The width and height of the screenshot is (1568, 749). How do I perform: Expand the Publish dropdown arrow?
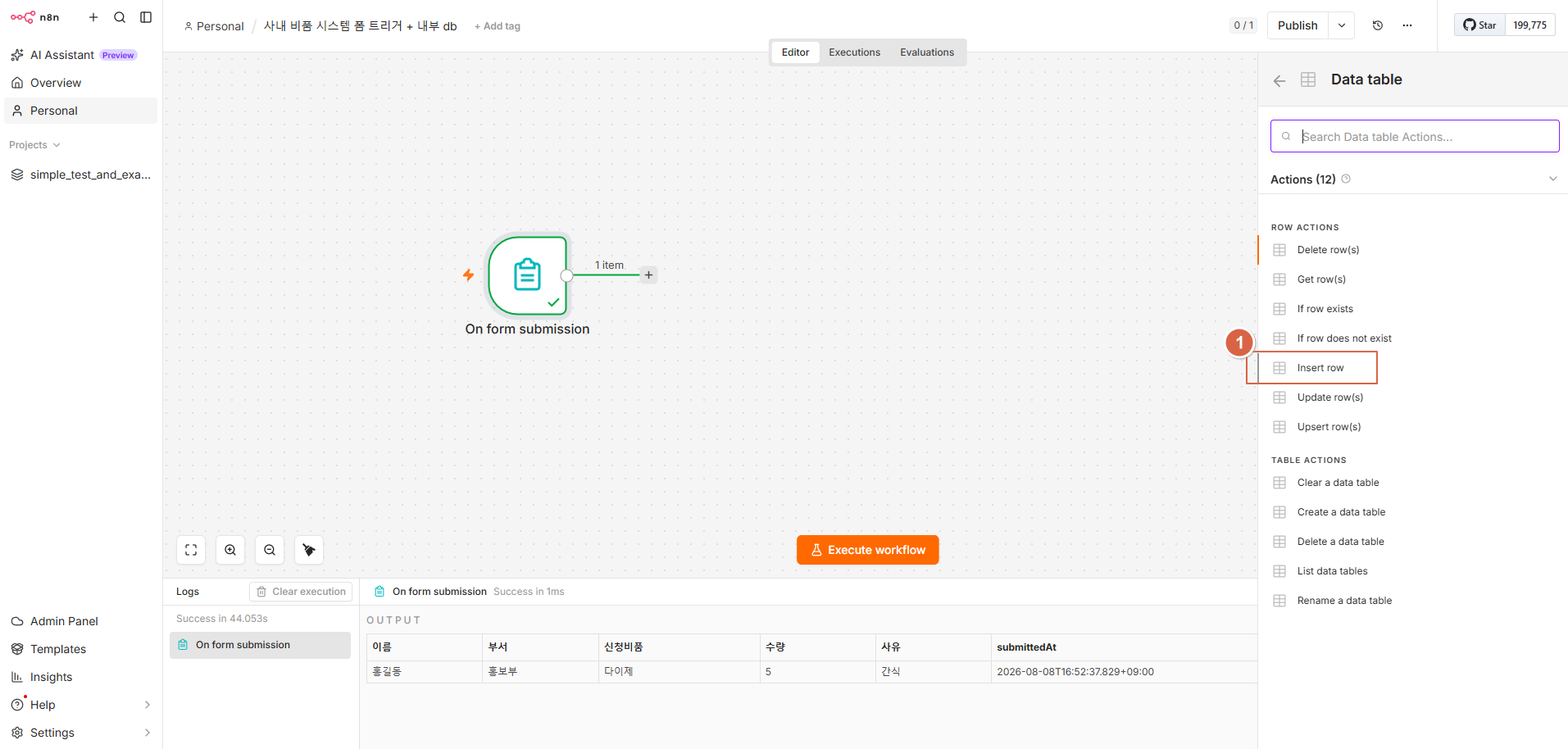[1342, 25]
